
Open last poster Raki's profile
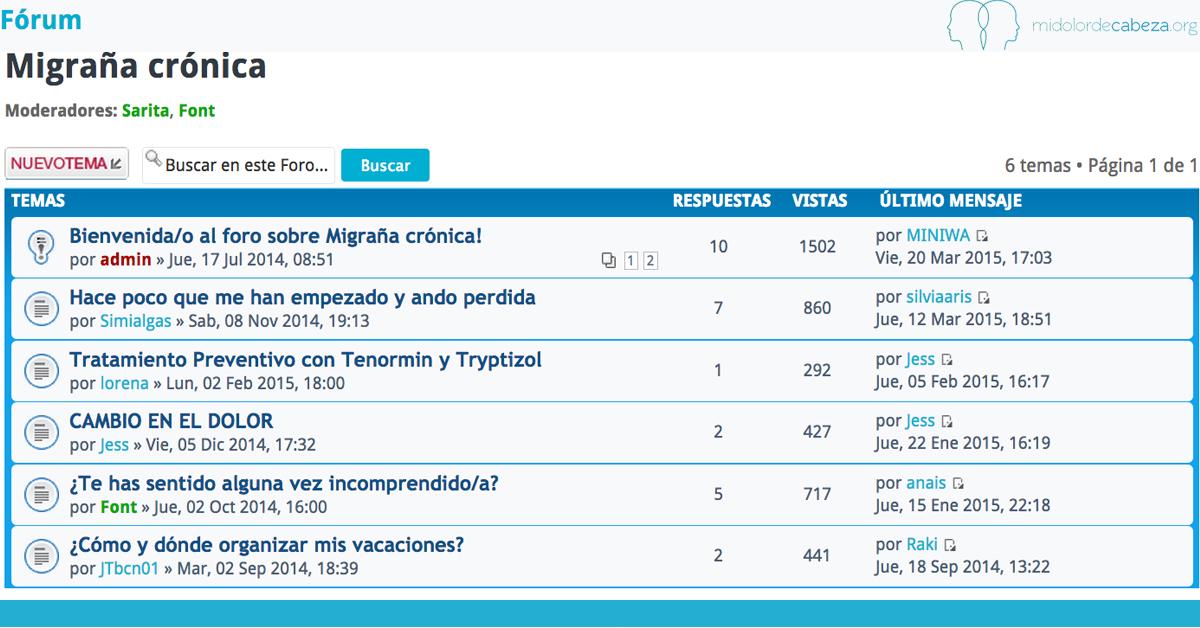coord(922,546)
